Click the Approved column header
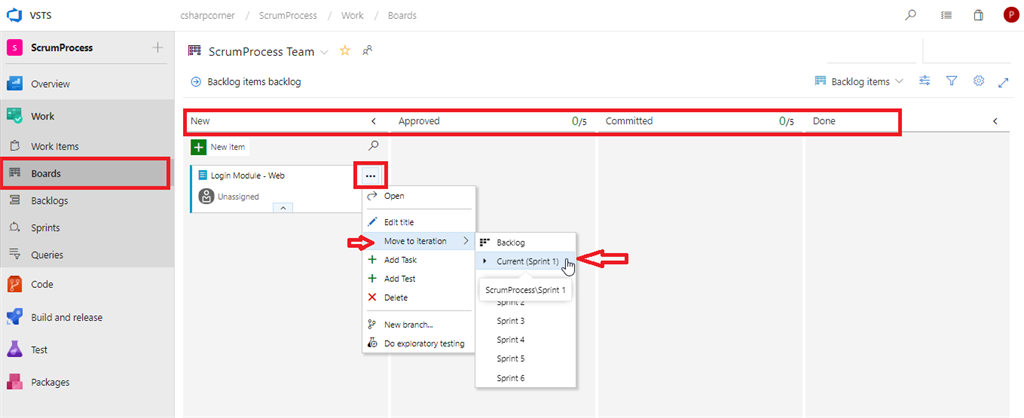Screen dimensions: 1024x418 pos(419,121)
